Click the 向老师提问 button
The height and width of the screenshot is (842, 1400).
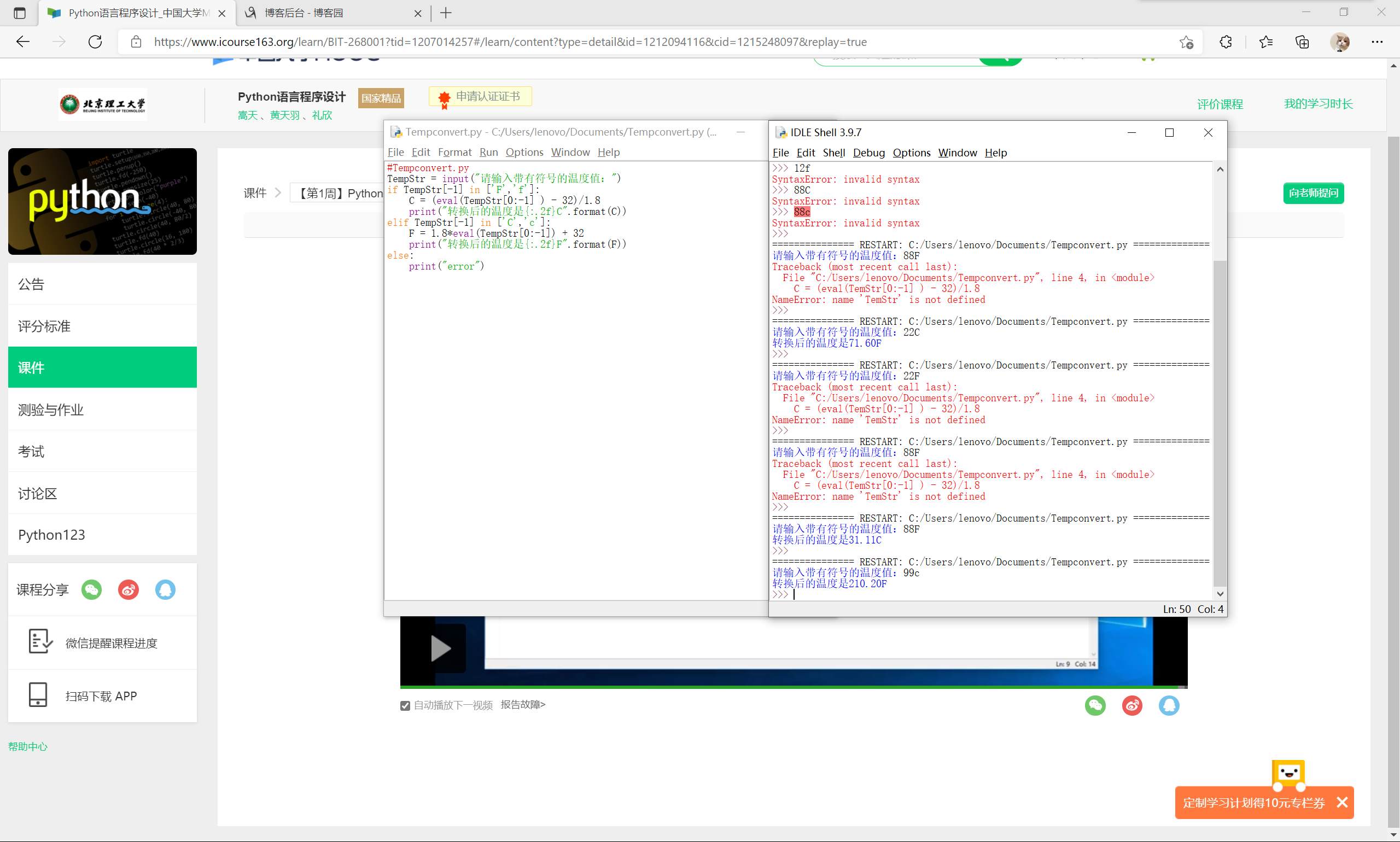point(1313,193)
